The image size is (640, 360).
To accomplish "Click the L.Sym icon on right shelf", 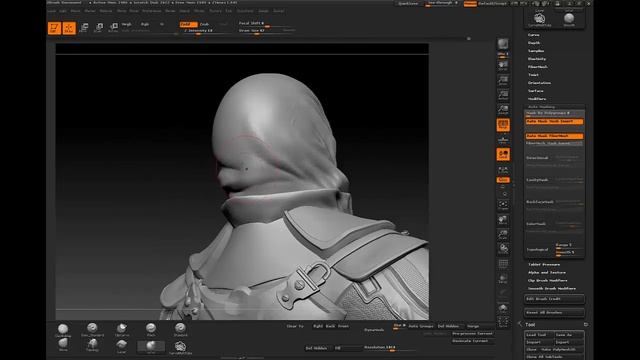I will pos(503,169).
